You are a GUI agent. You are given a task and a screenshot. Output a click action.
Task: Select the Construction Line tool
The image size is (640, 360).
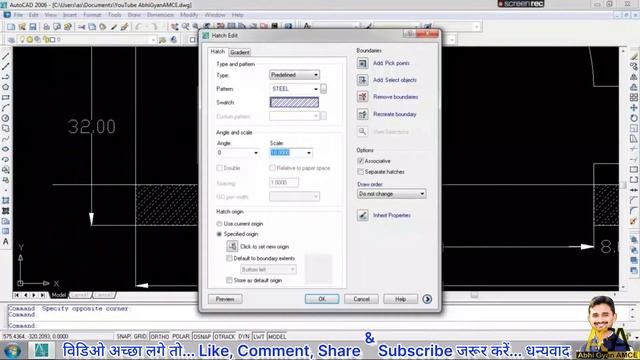click(x=6, y=66)
